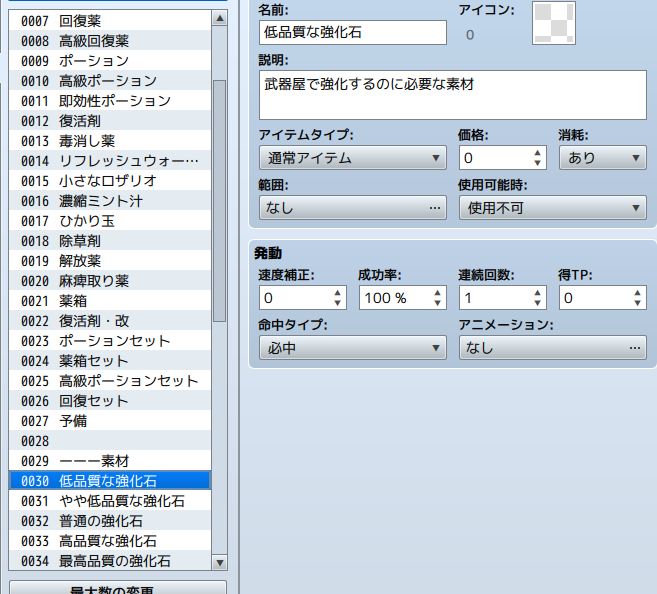The width and height of the screenshot is (657, 594).
Task: Increase the 成功率 success rate
Action: point(438,292)
